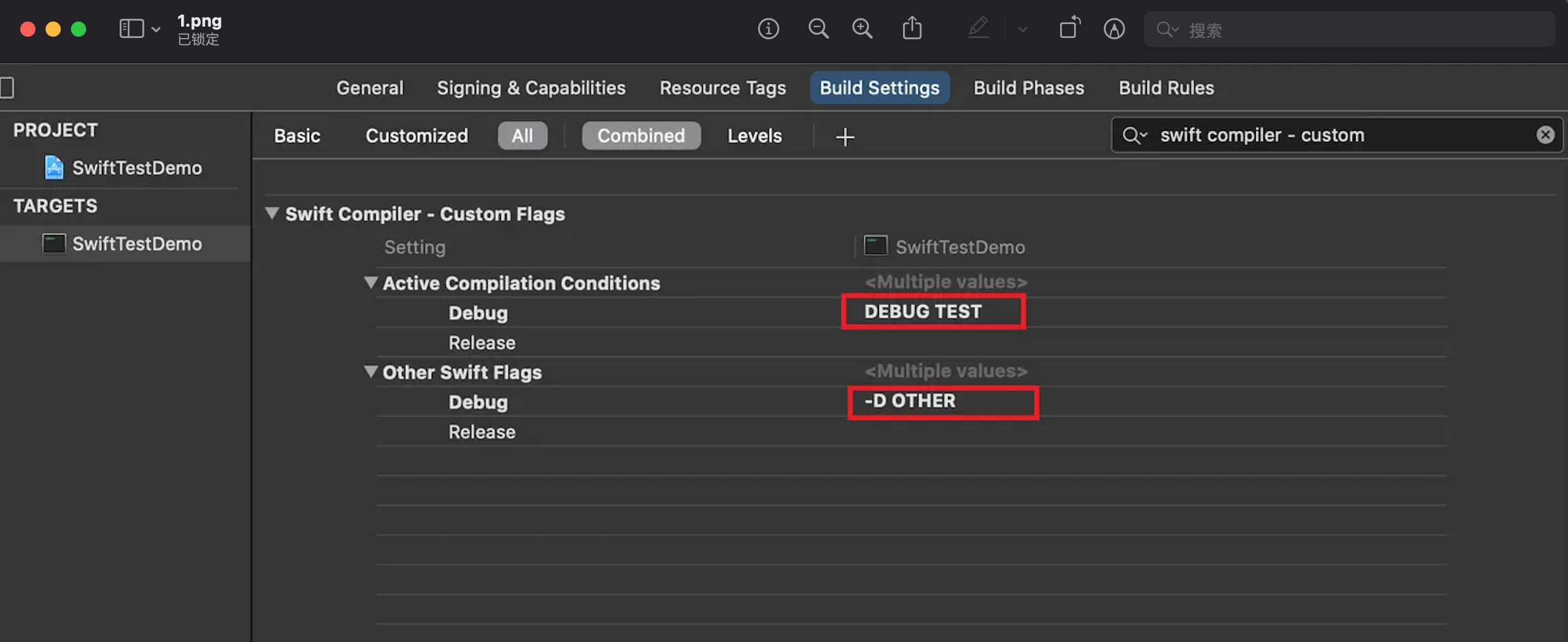Zoom out of the image
The image size is (1568, 642).
tap(818, 29)
